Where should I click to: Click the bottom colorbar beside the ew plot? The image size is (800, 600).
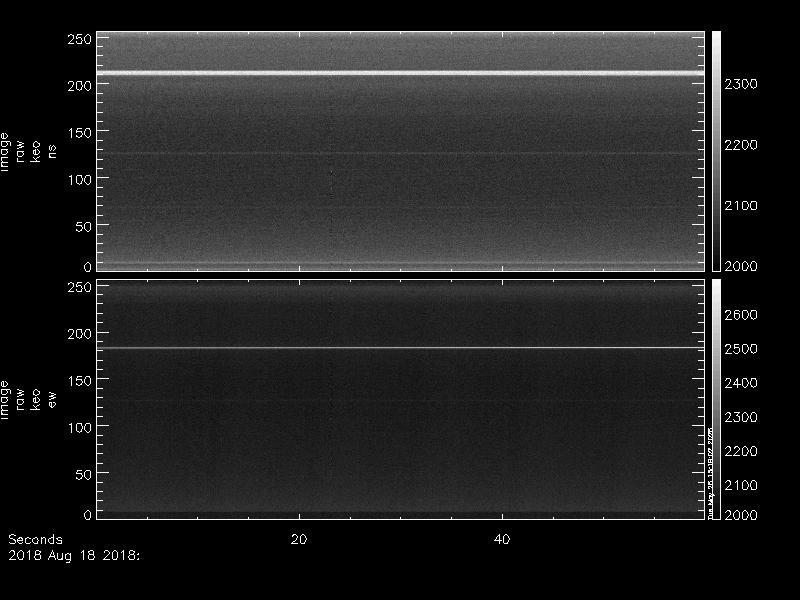pyautogui.click(x=716, y=399)
